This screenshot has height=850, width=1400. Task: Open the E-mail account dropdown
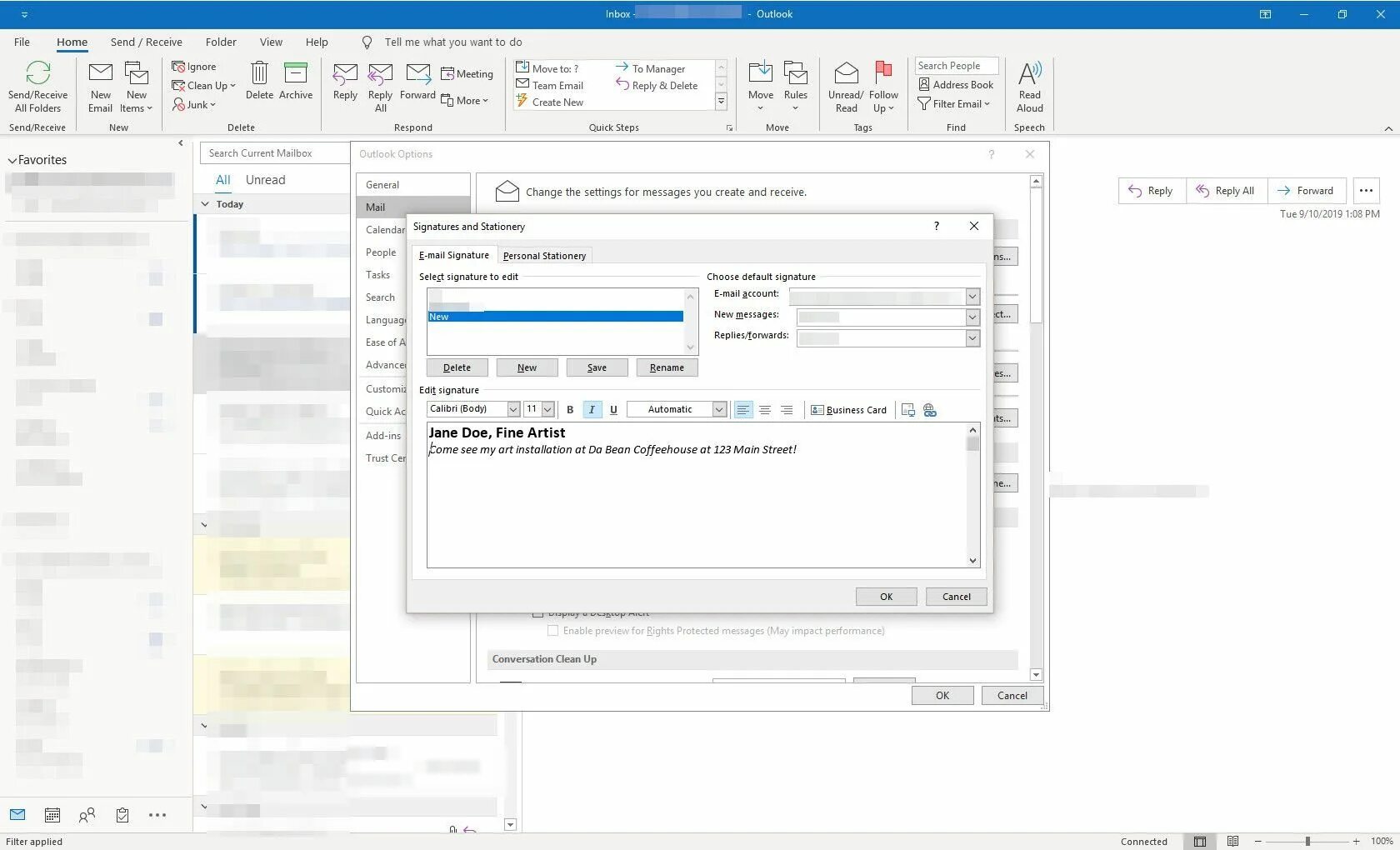[972, 296]
